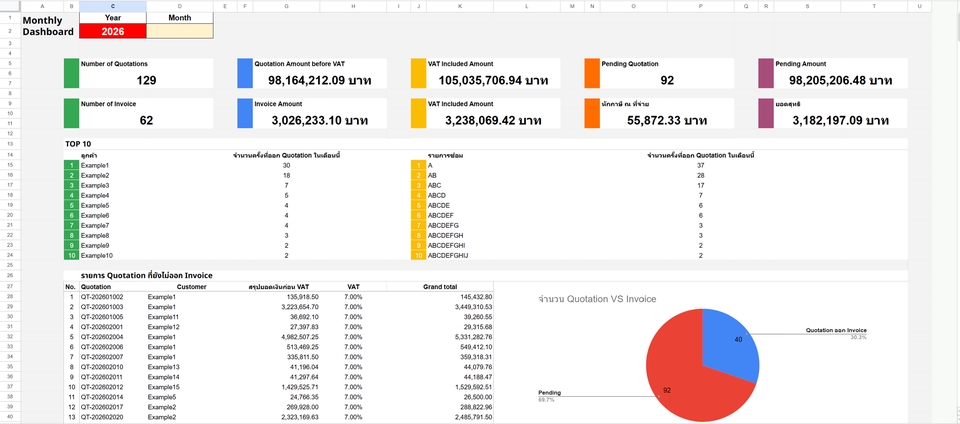Click repair item ABC in top list
The width and height of the screenshot is (960, 424).
click(x=434, y=185)
